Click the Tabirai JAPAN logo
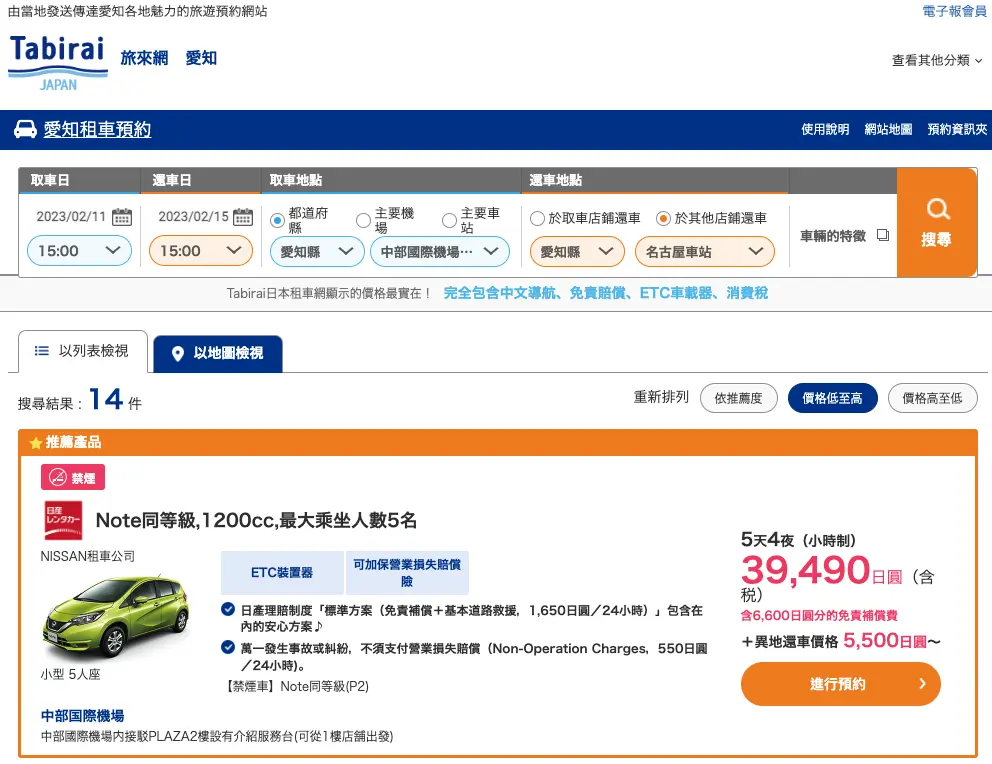The height and width of the screenshot is (764, 992). click(x=57, y=61)
